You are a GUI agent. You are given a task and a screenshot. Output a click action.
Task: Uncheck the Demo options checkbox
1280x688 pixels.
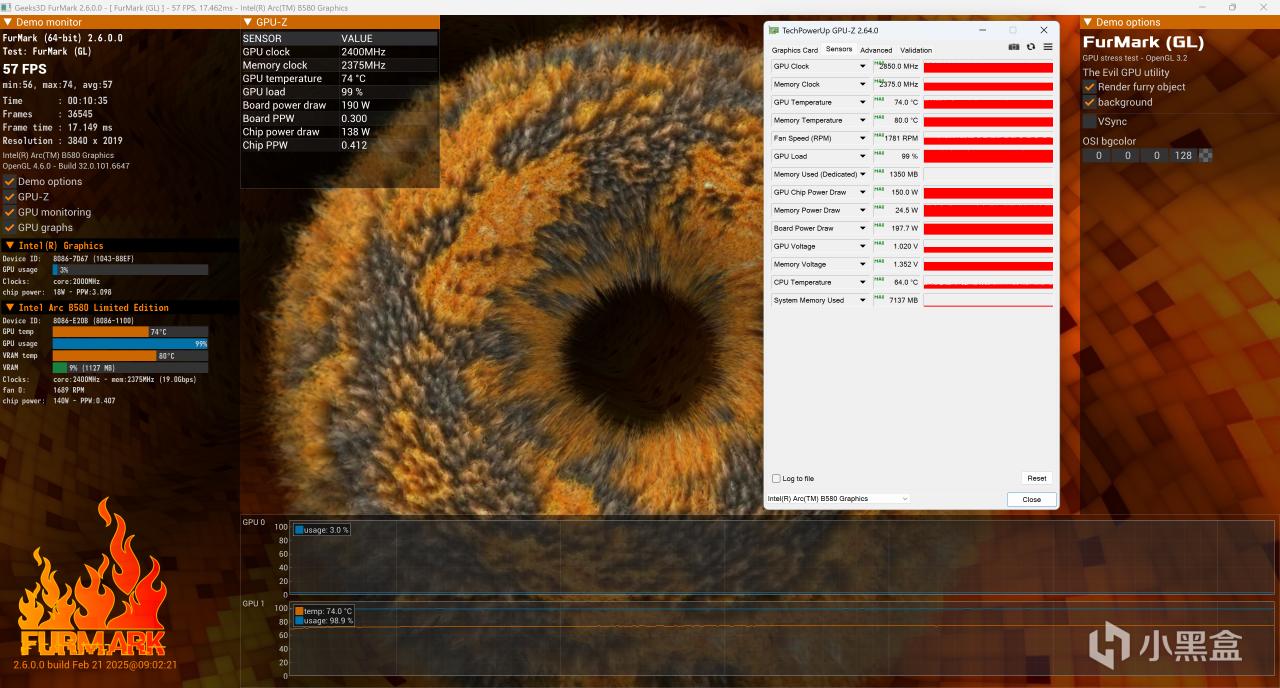coord(9,181)
